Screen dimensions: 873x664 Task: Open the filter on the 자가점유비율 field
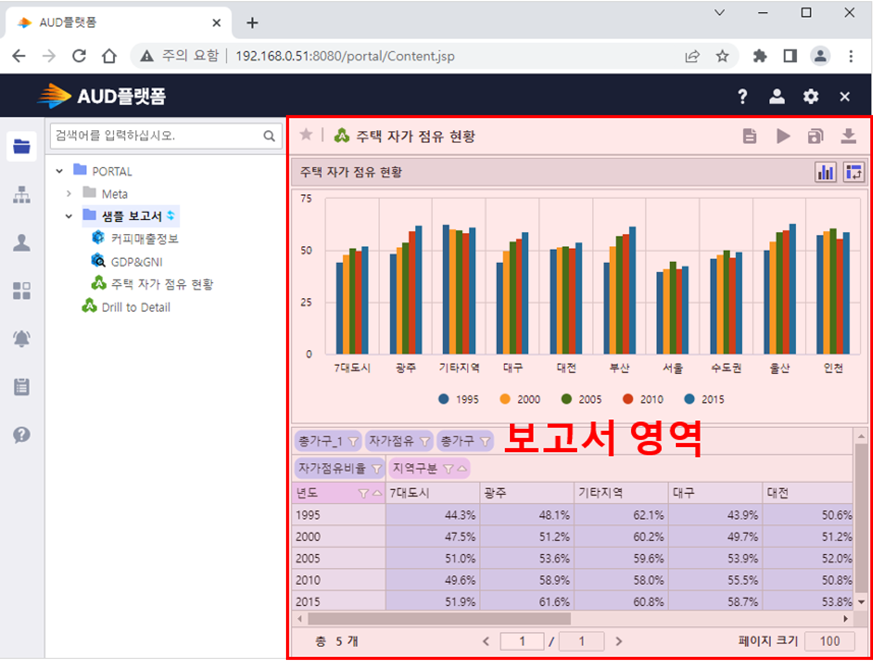pos(376,469)
